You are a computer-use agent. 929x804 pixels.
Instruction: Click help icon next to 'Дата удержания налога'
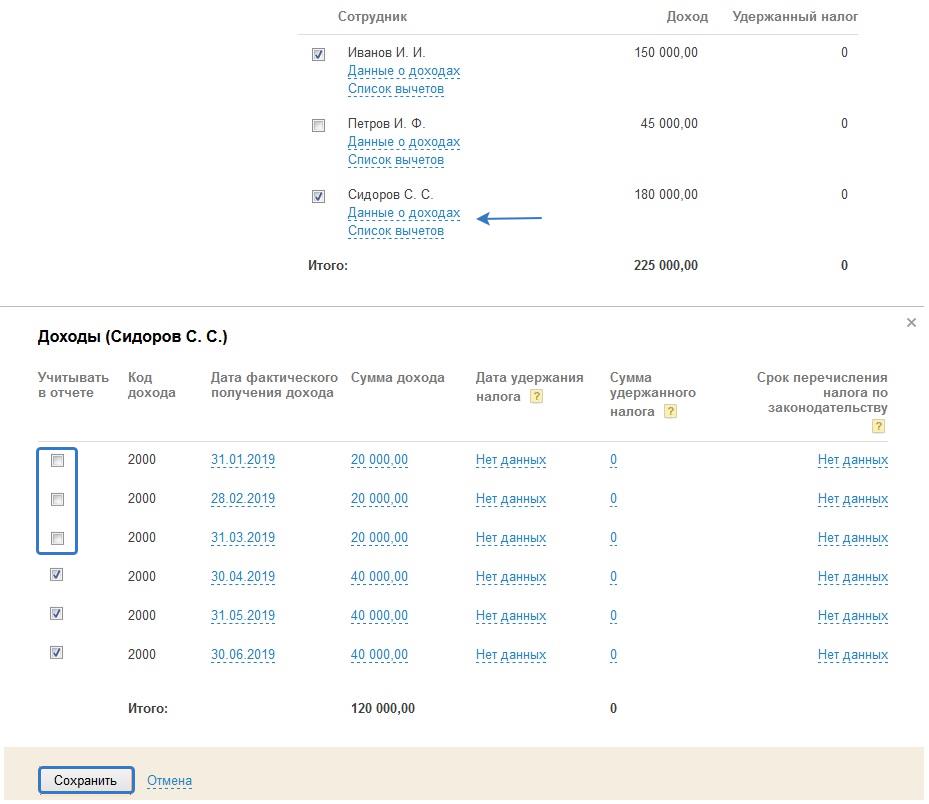tap(536, 397)
